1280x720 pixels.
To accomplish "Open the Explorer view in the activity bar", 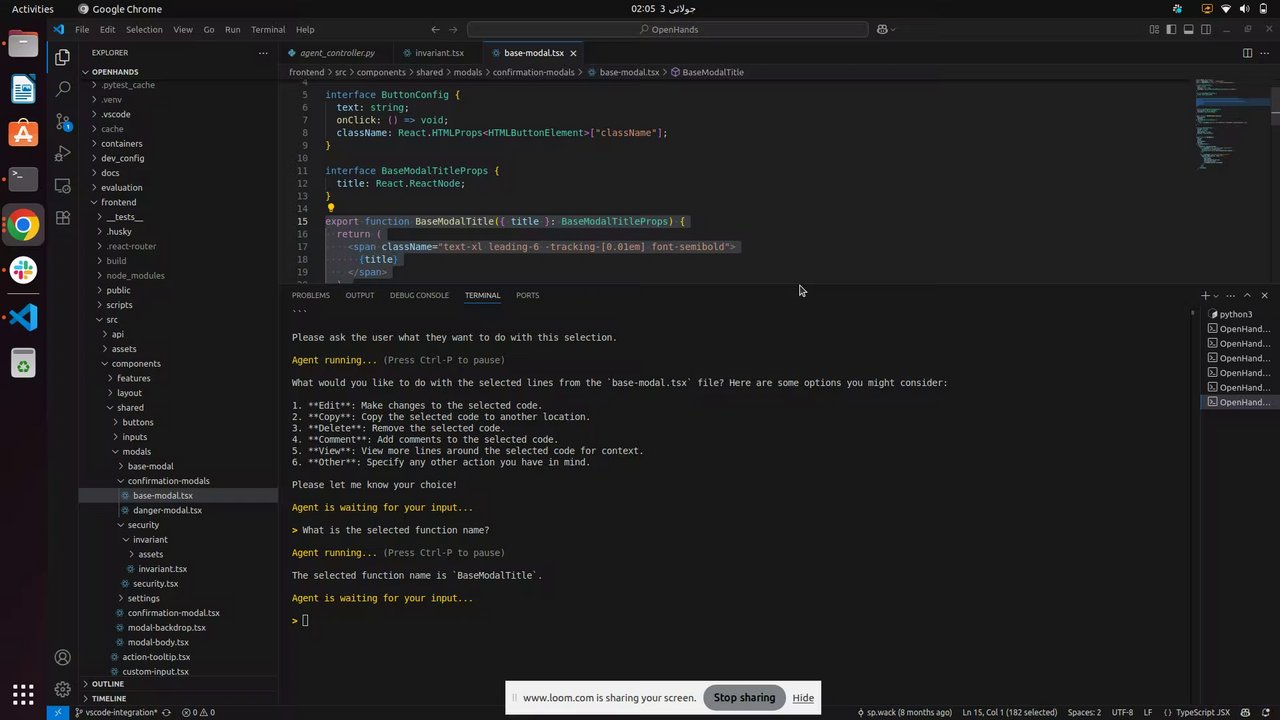I will (62, 58).
